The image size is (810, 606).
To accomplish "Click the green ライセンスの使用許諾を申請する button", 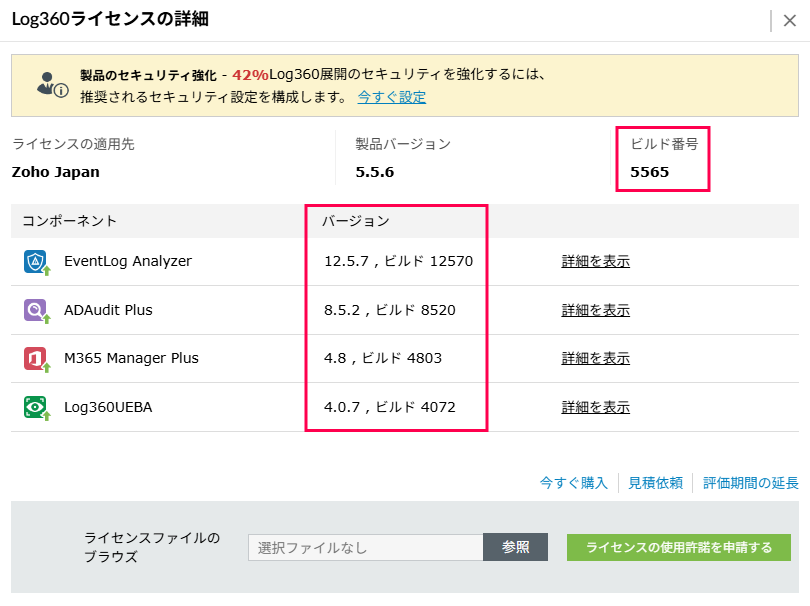I will (x=678, y=547).
